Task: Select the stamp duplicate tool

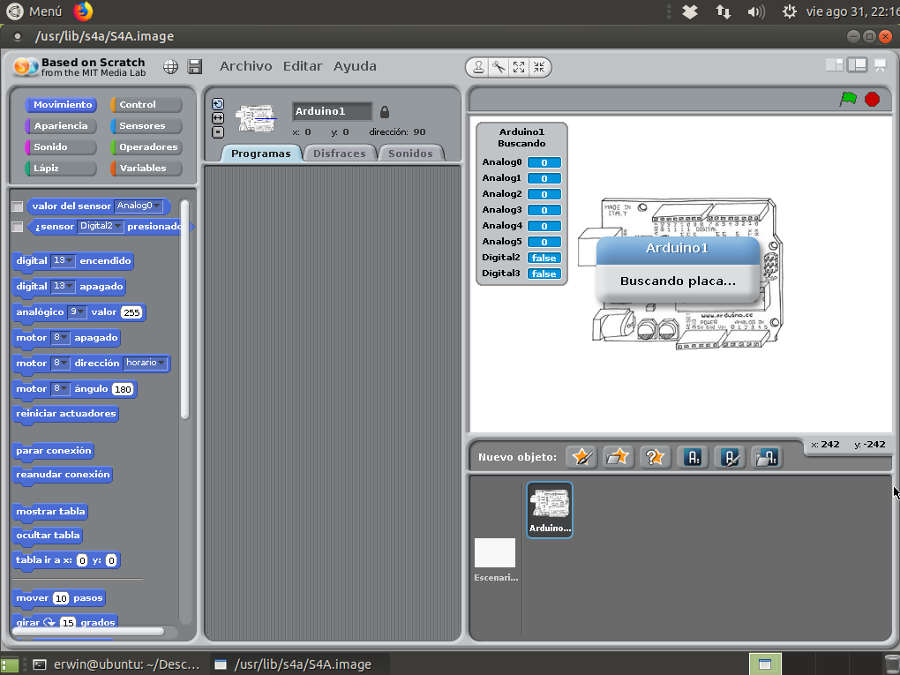Action: tap(478, 67)
